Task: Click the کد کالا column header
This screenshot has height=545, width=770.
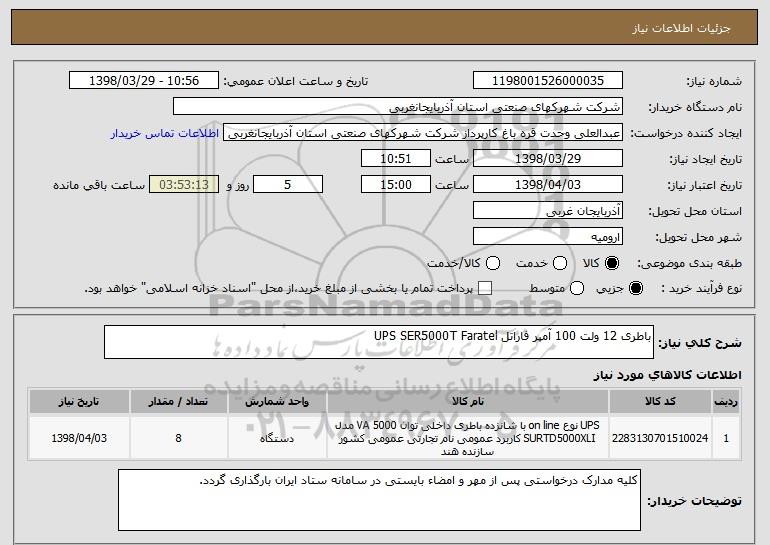Action: click(660, 402)
